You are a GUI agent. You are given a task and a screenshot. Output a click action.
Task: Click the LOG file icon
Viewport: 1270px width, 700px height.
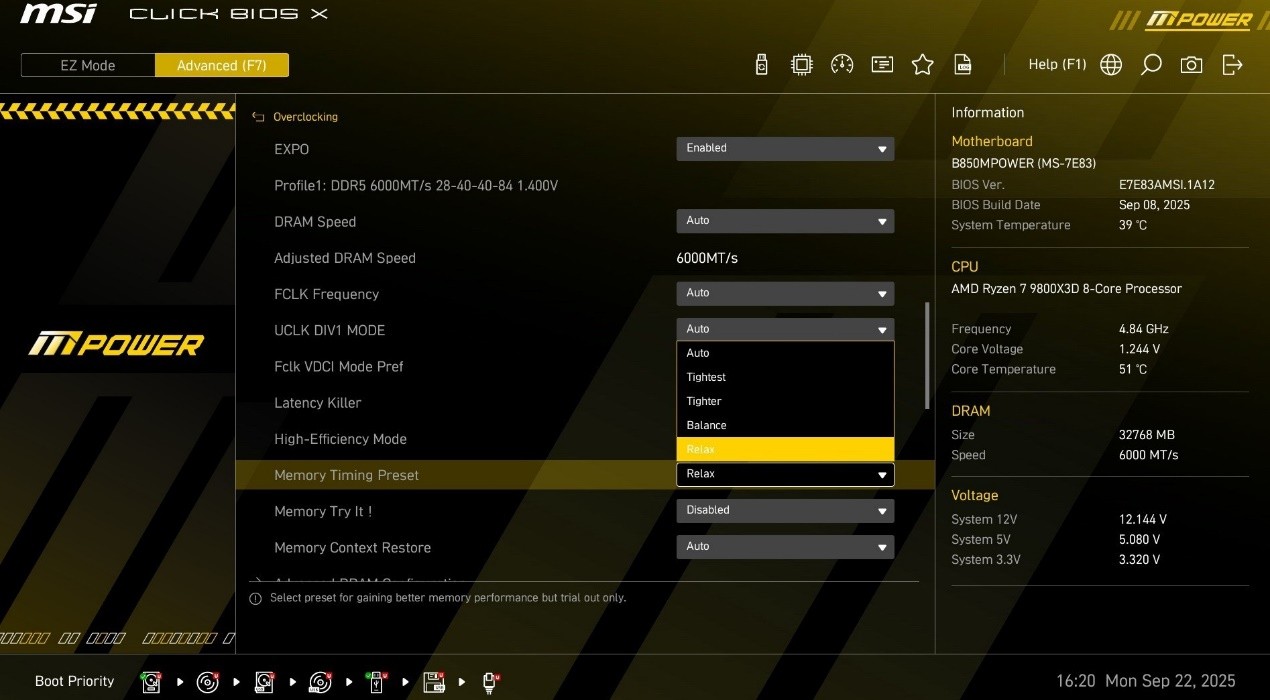pyautogui.click(x=962, y=65)
